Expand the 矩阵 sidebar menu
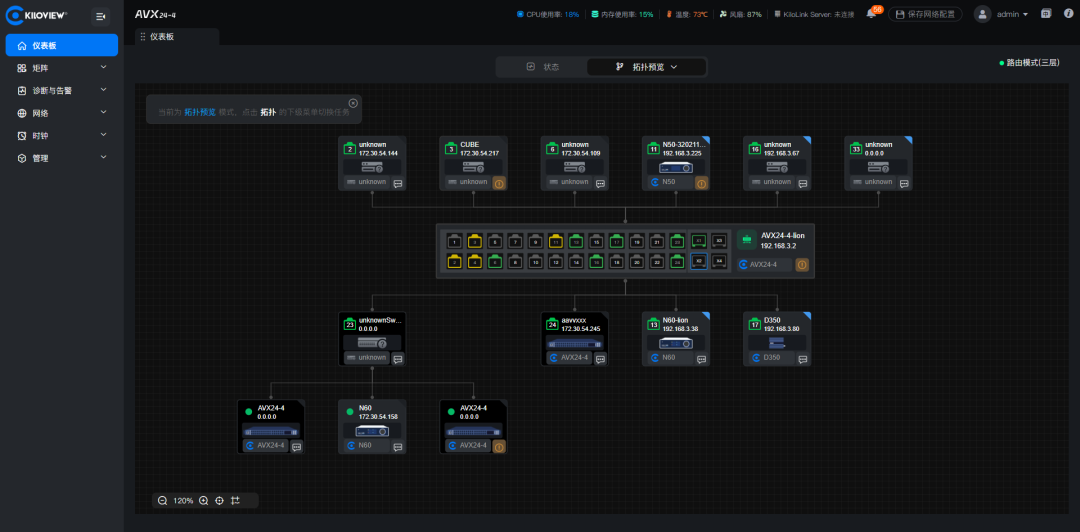Viewport: 1080px width, 532px height. point(62,68)
